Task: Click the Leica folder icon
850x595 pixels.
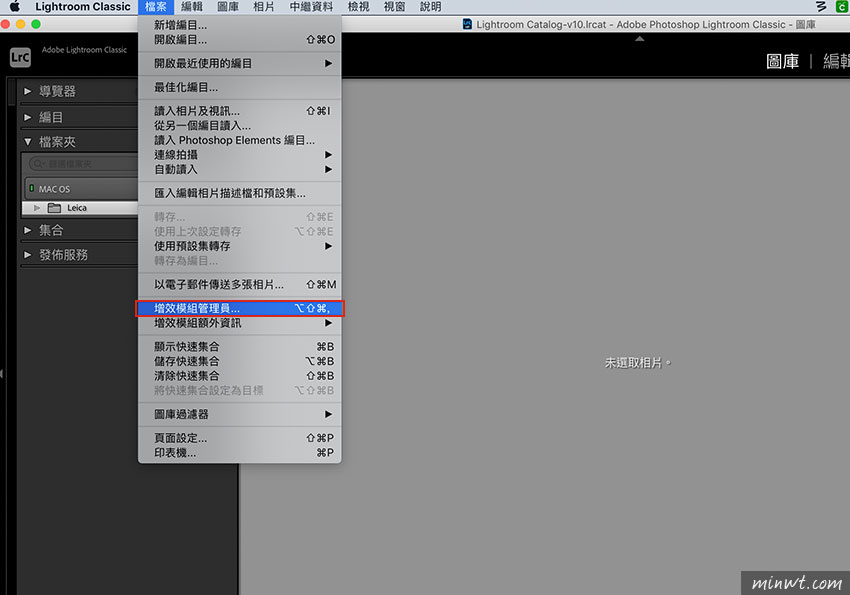Action: 54,208
